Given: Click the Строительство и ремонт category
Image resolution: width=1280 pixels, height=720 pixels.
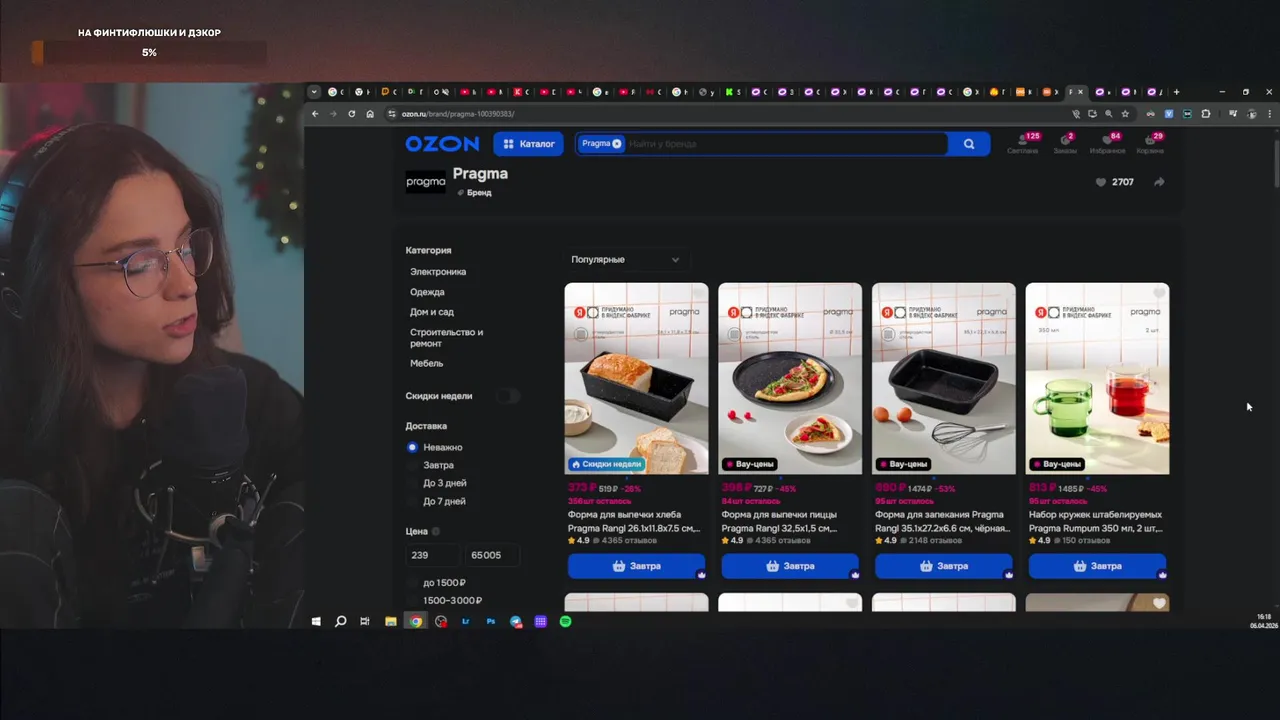Looking at the screenshot, I should pyautogui.click(x=446, y=338).
